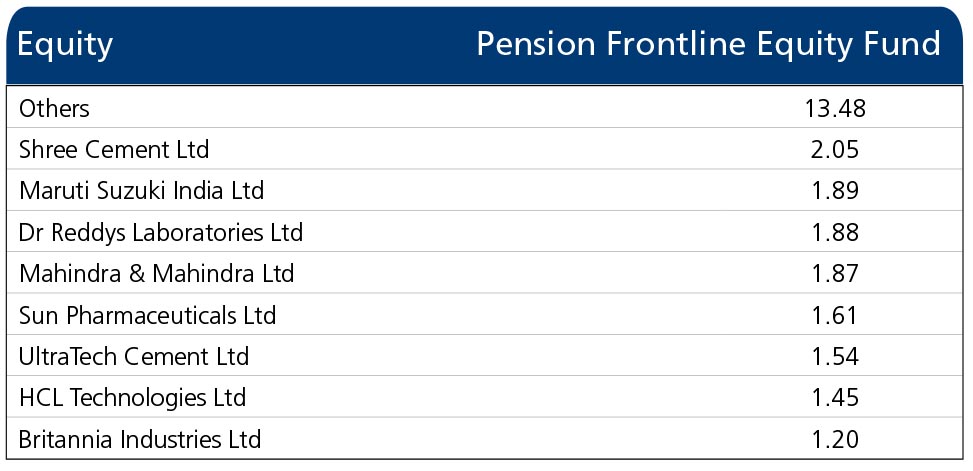Click the 1.89 percentage value
Screen dimensions: 973x471
pos(835,191)
